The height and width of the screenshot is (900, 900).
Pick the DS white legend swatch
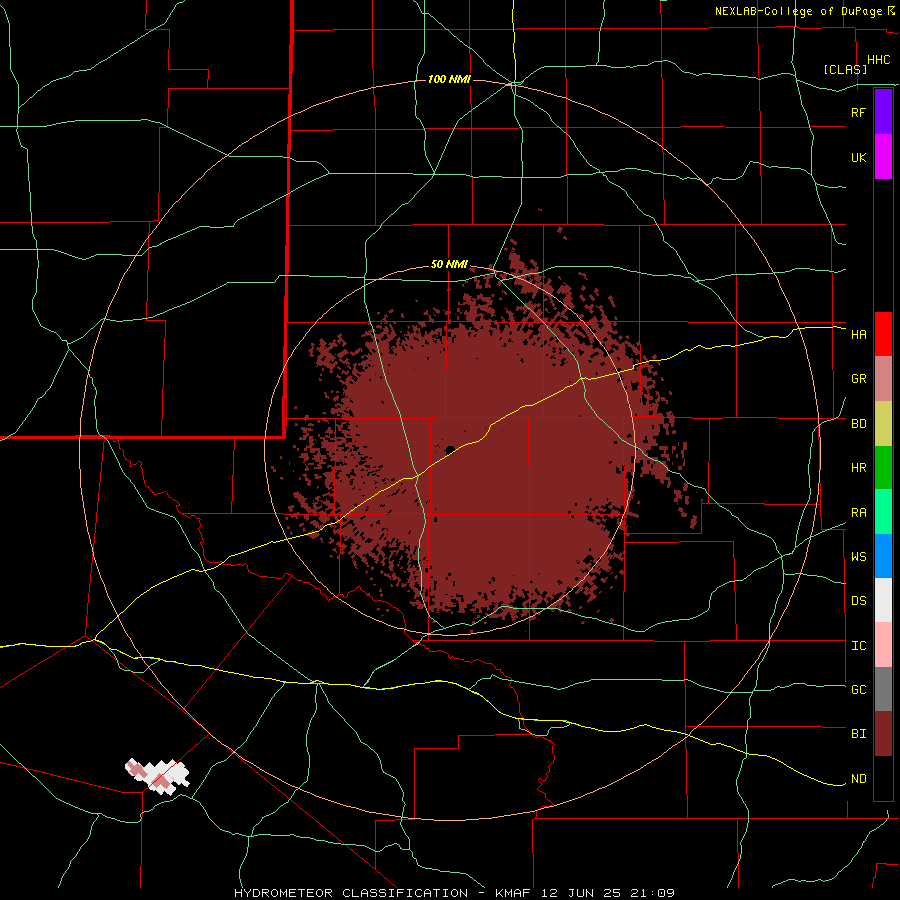click(x=883, y=600)
